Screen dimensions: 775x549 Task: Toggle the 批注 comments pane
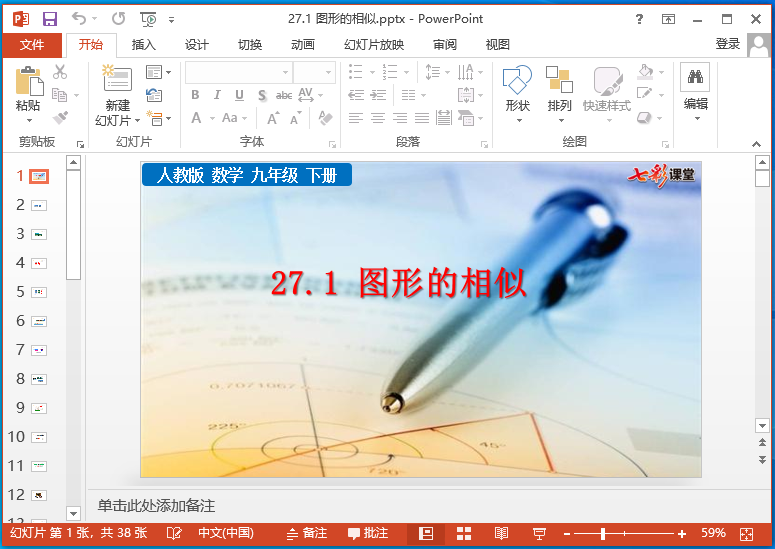(368, 534)
